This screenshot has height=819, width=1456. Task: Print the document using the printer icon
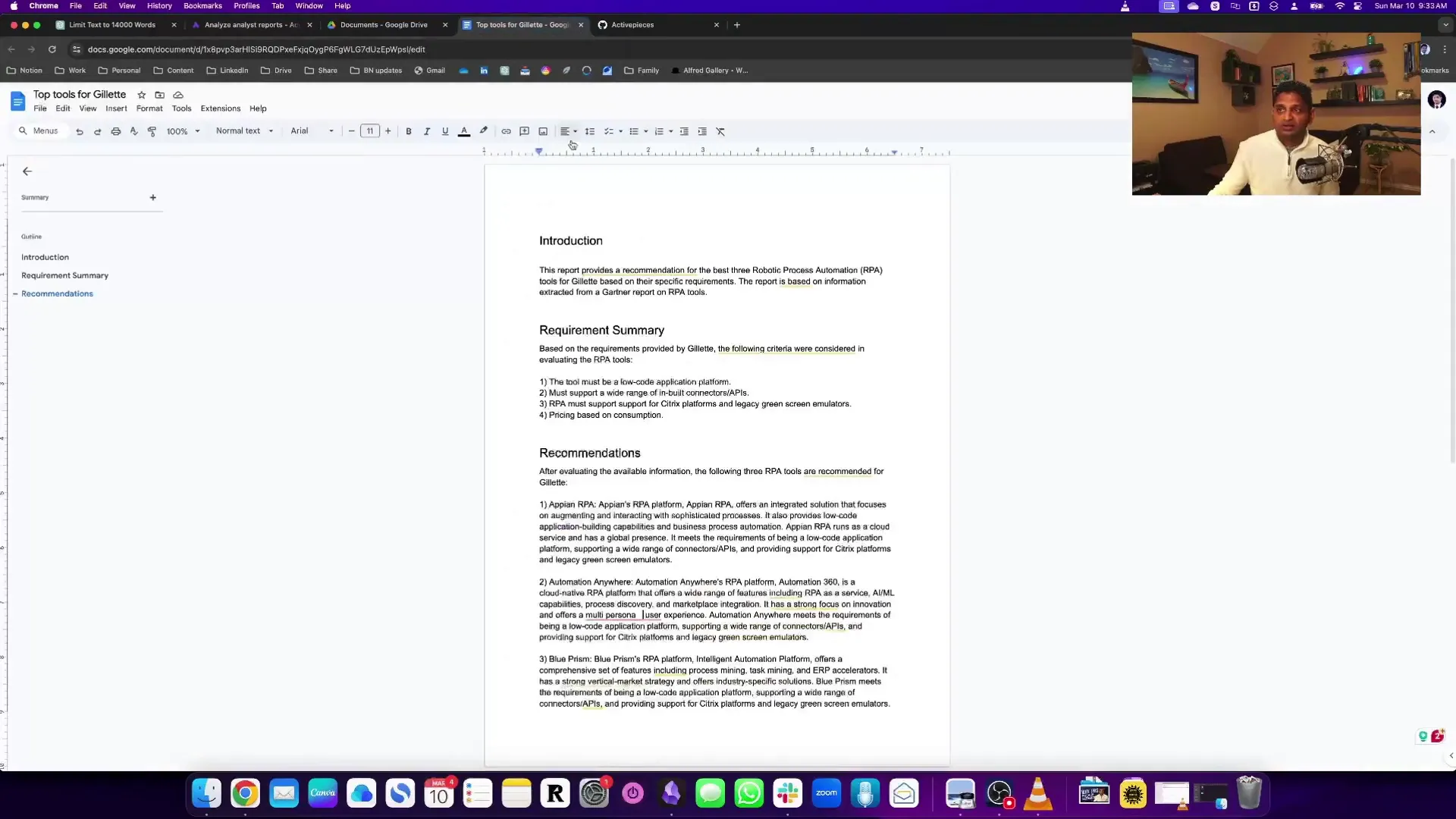[x=116, y=131]
